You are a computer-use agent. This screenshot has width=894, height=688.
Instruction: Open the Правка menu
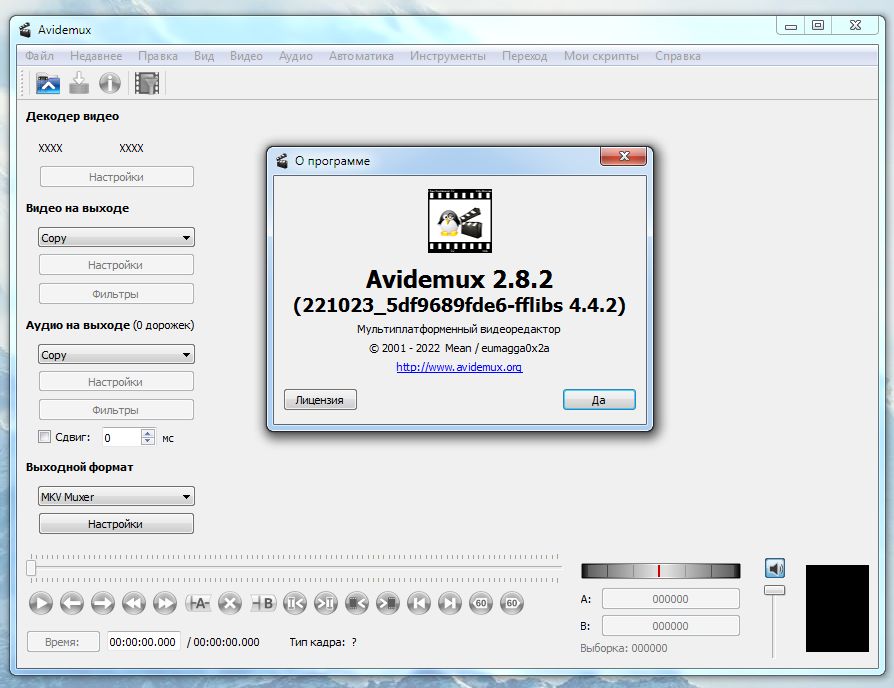158,56
